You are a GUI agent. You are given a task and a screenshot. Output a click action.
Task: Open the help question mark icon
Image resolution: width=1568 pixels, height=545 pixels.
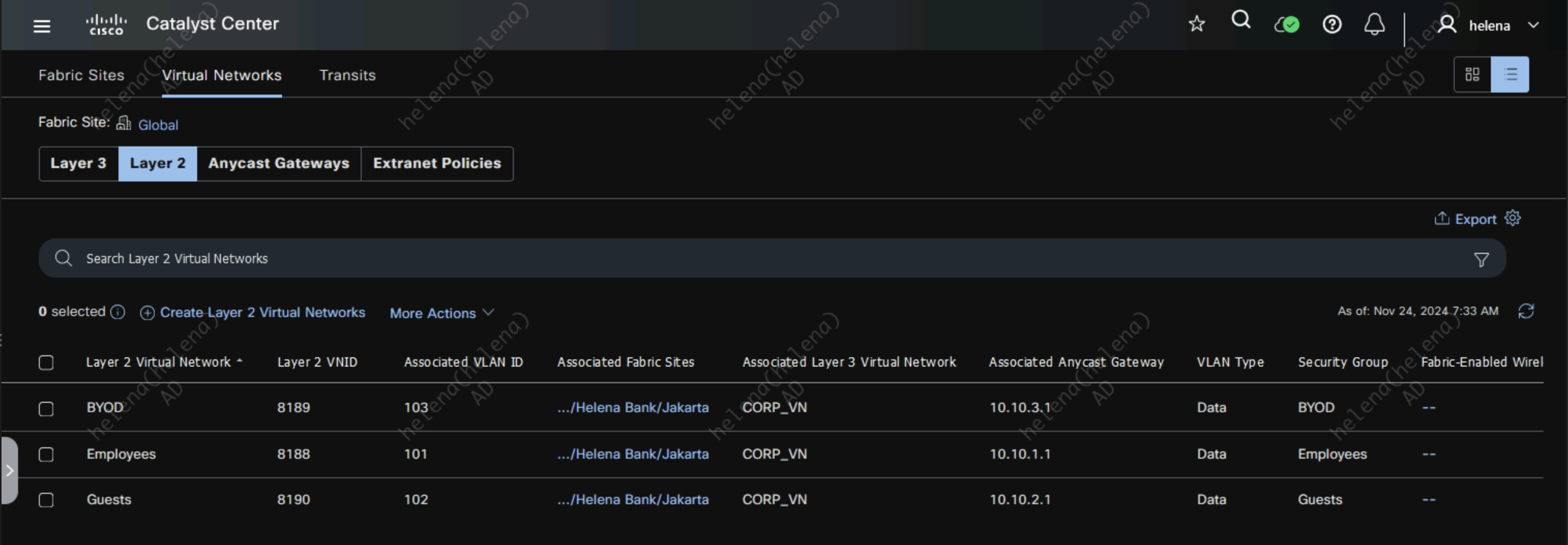point(1331,25)
